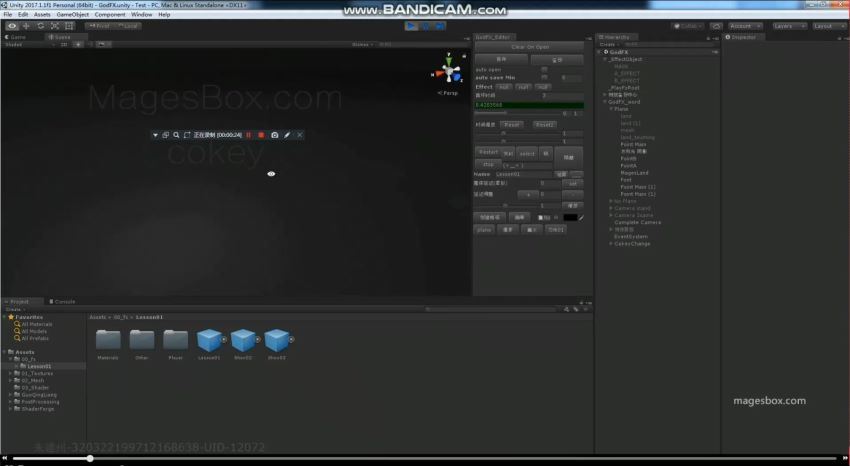
Task: Select the Lesson01 prefab cube icon
Action: click(209, 340)
